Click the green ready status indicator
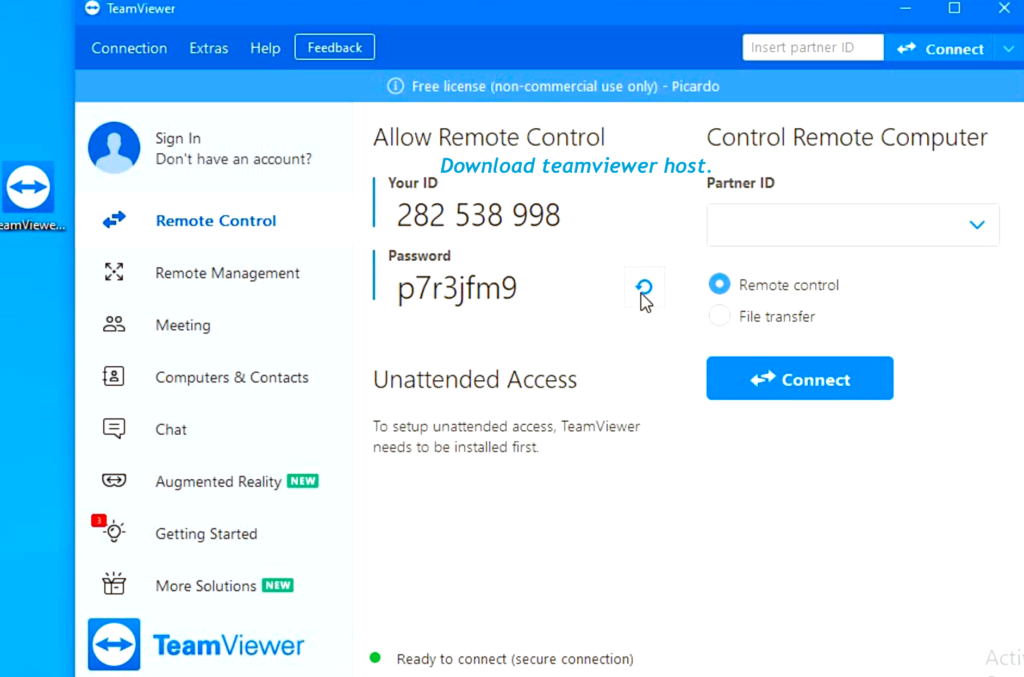The image size is (1024, 677). pos(375,658)
